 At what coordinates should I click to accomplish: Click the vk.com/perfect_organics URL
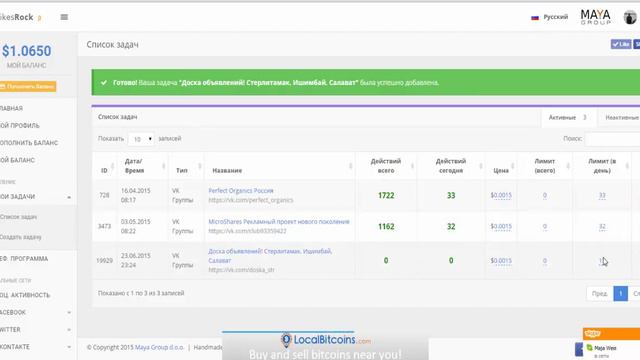(x=251, y=200)
